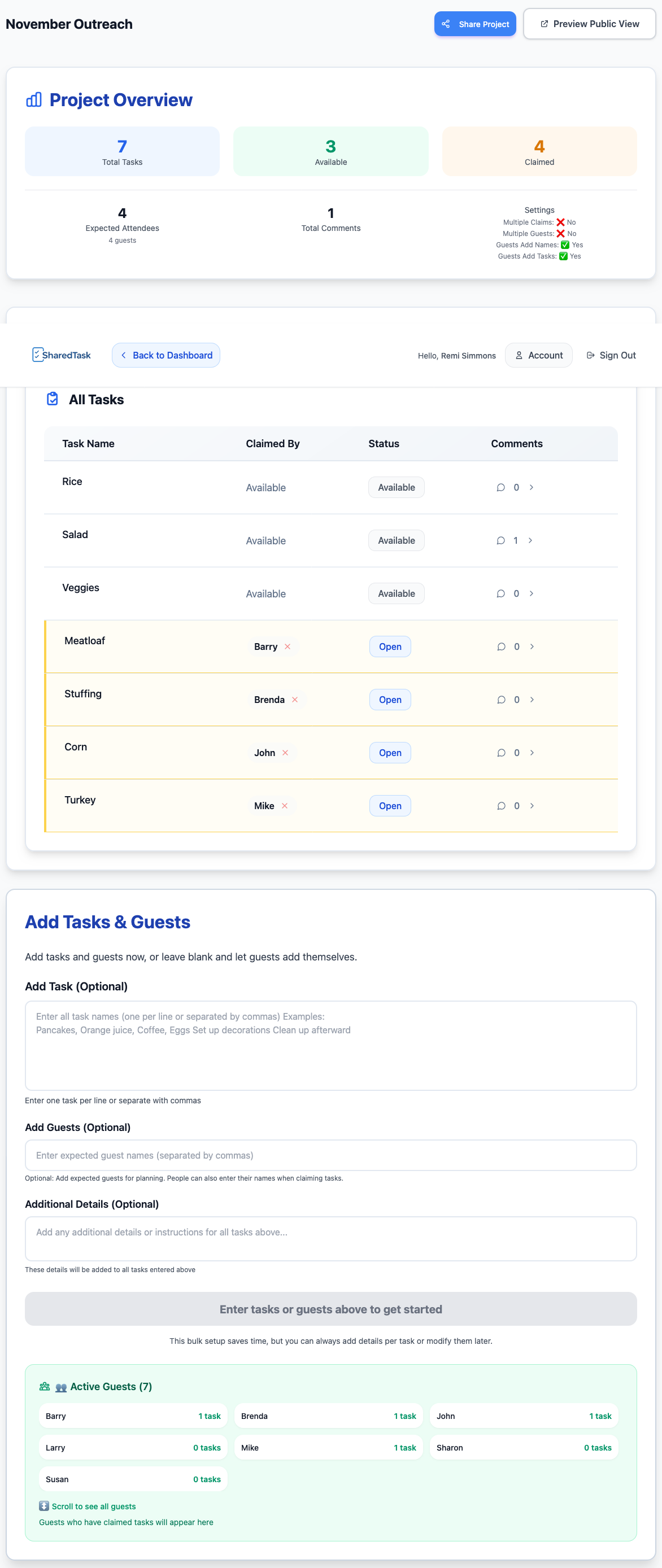The width and height of the screenshot is (662, 1568).
Task: Remove Barry from the Meatloaf task
Action: [287, 647]
